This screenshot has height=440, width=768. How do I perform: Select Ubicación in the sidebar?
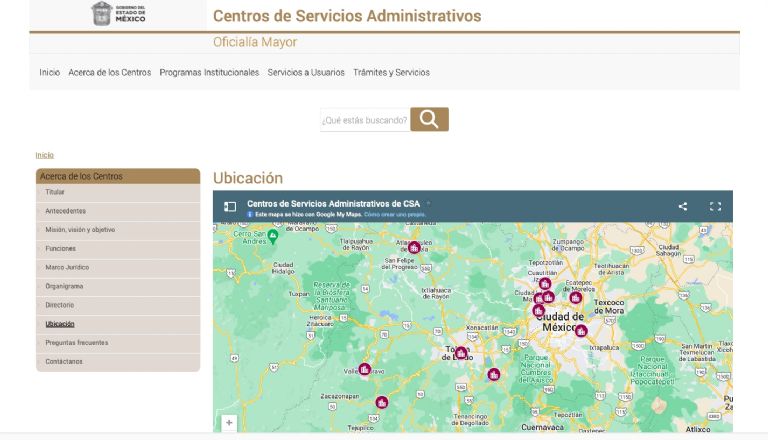pos(118,324)
